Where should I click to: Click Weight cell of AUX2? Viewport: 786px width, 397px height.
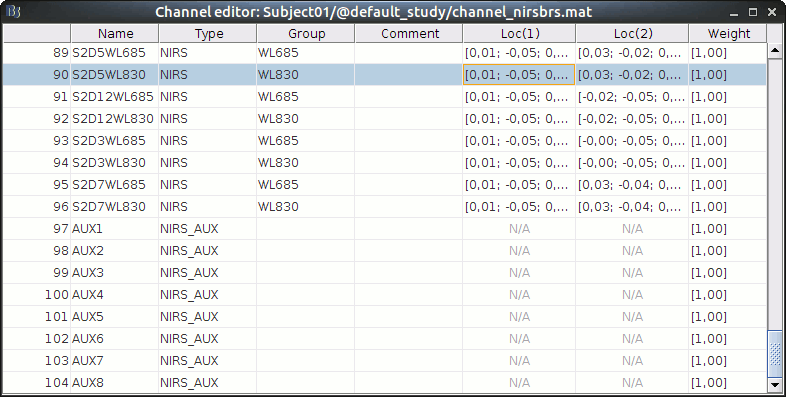(x=728, y=251)
